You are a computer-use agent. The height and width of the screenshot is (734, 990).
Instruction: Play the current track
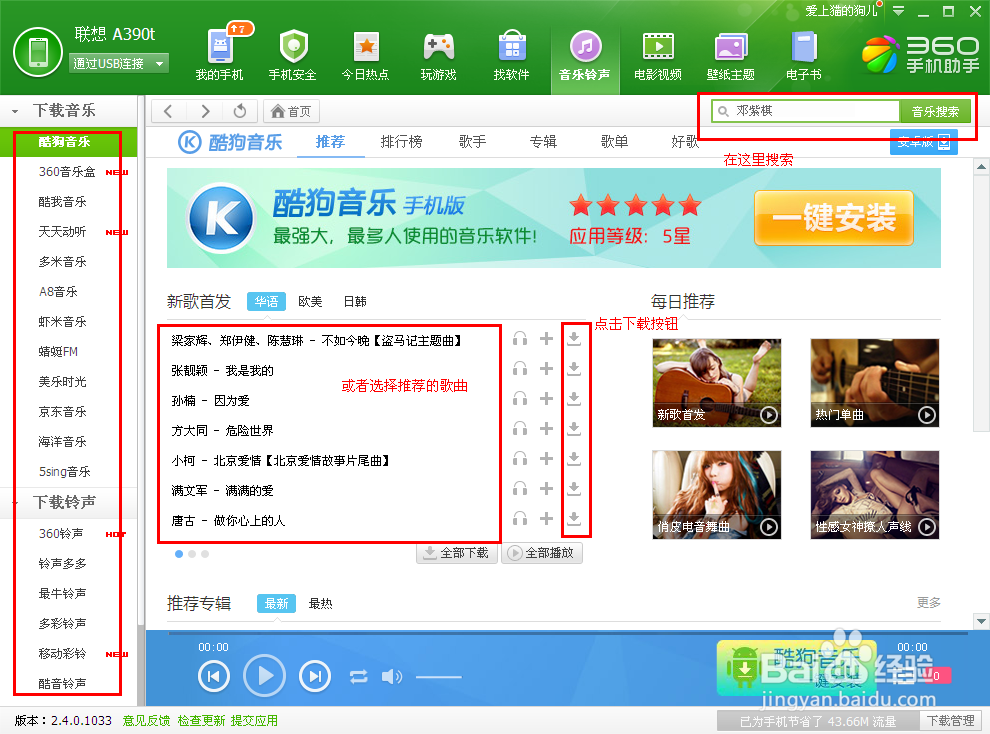point(265,676)
